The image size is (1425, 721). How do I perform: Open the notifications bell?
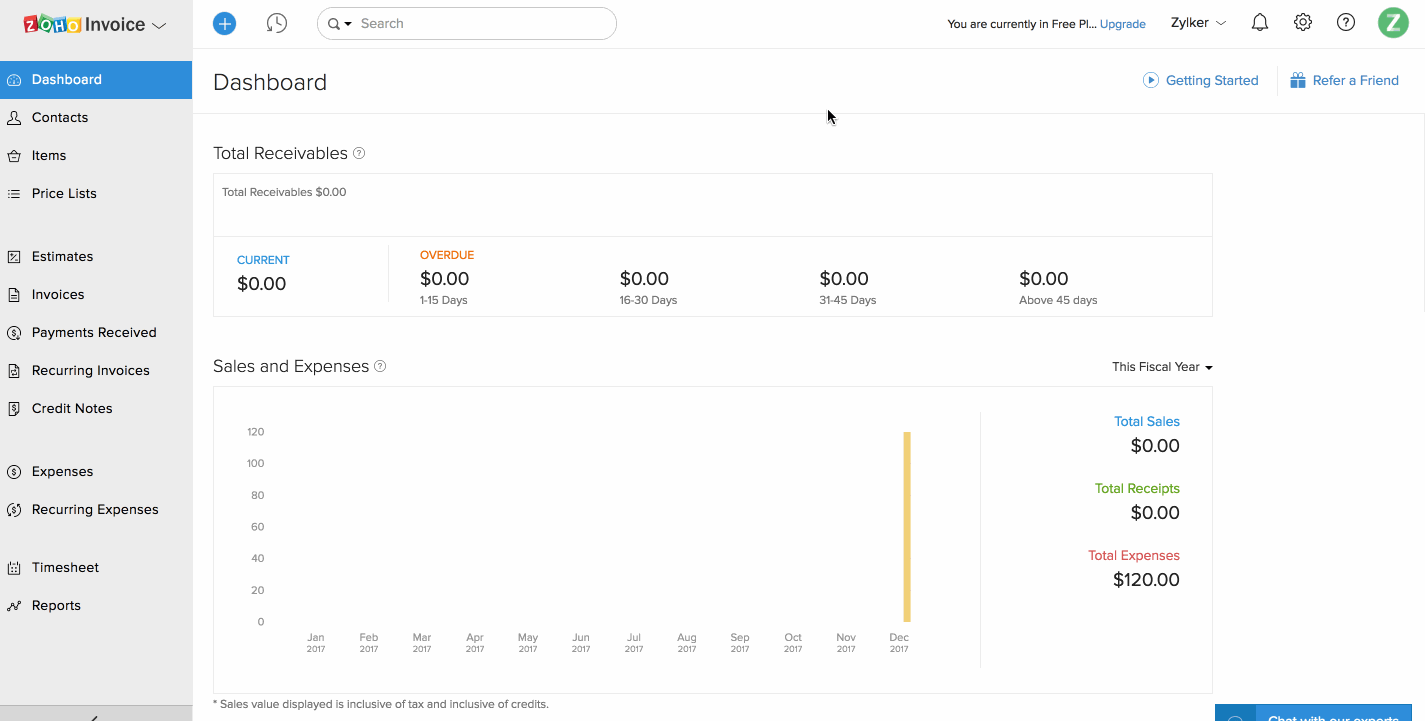pos(1260,23)
